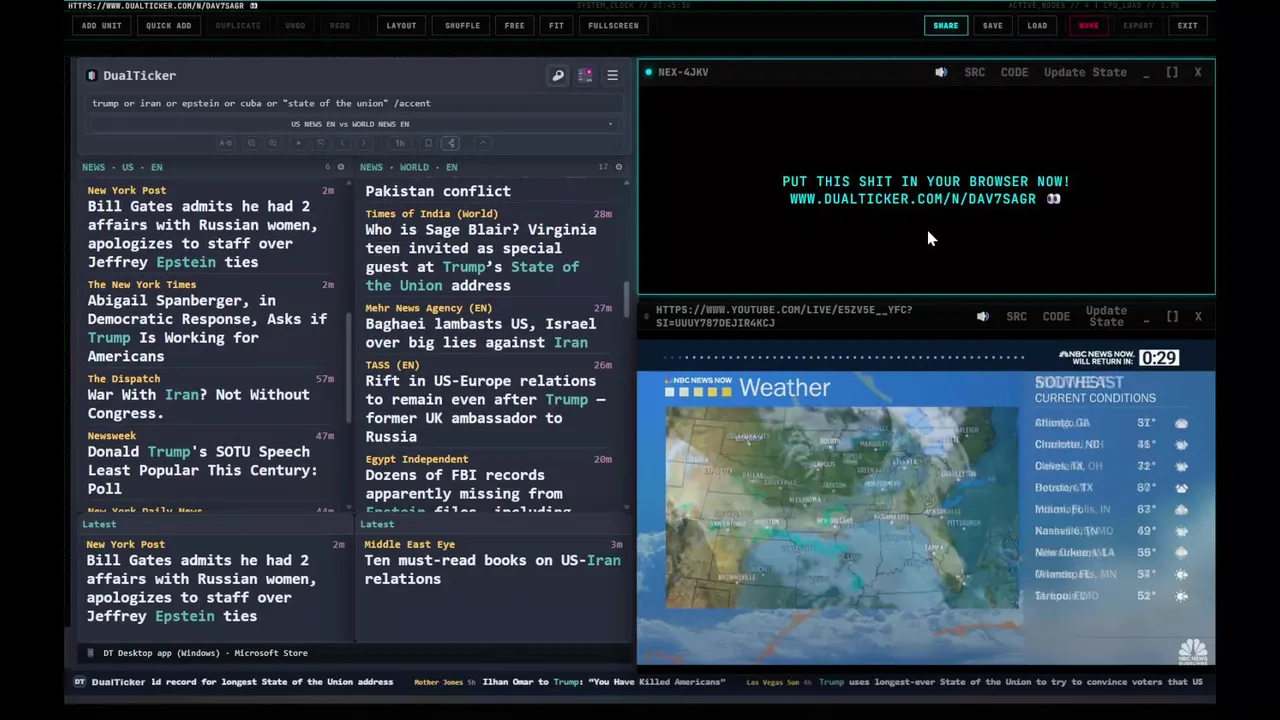Image resolution: width=1280 pixels, height=720 pixels.
Task: Open Baghaei lambasts US, Israel headline
Action: tap(480, 333)
